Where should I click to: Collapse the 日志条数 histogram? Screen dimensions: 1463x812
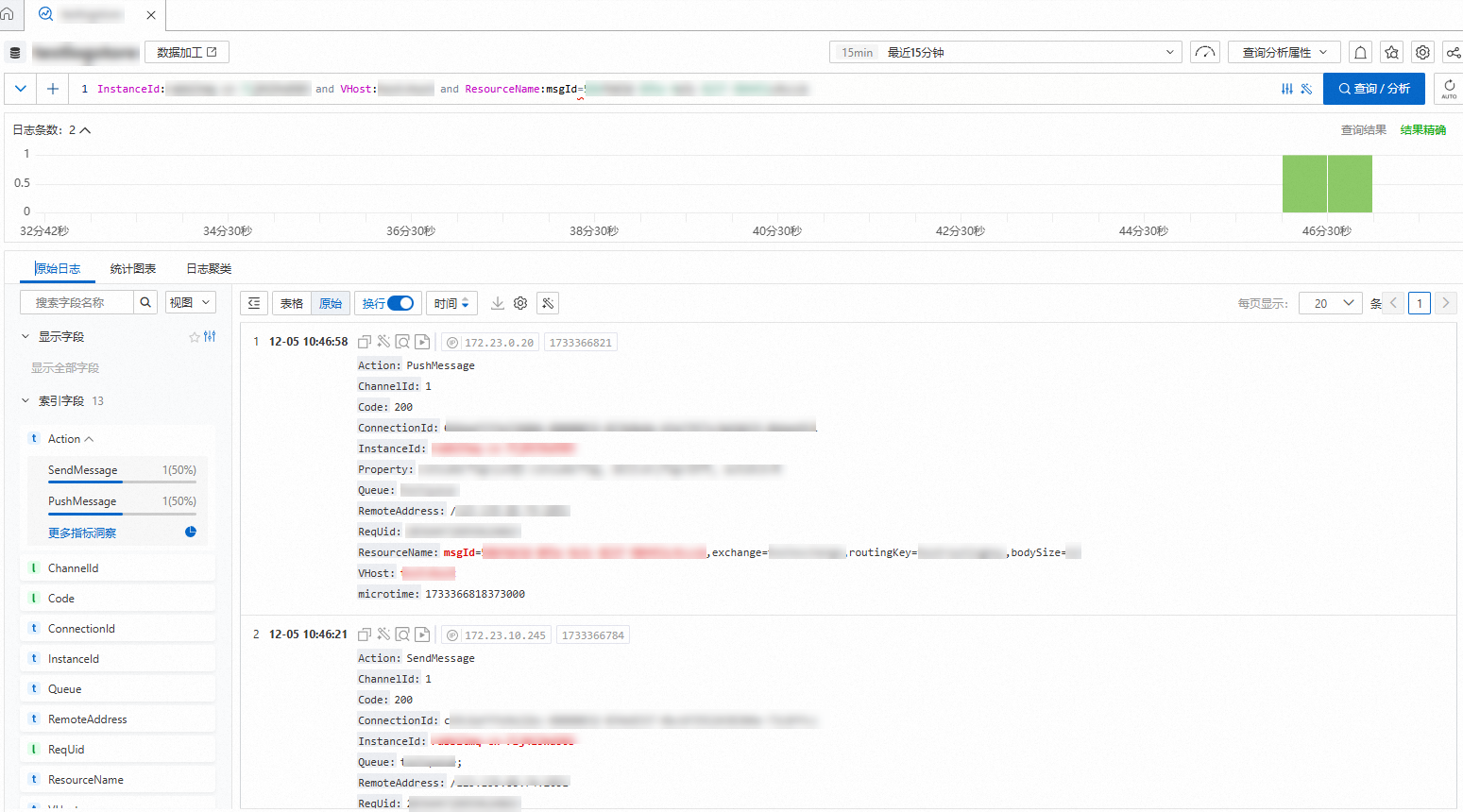[x=85, y=130]
